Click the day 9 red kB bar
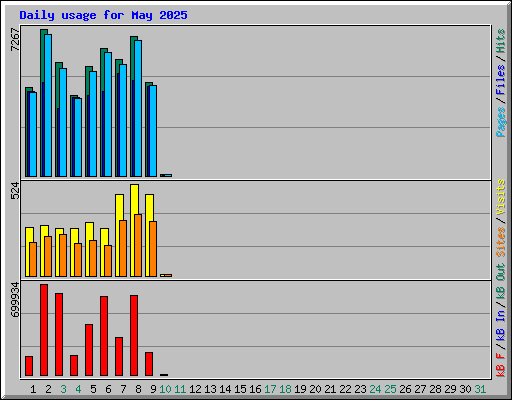 pos(149,364)
